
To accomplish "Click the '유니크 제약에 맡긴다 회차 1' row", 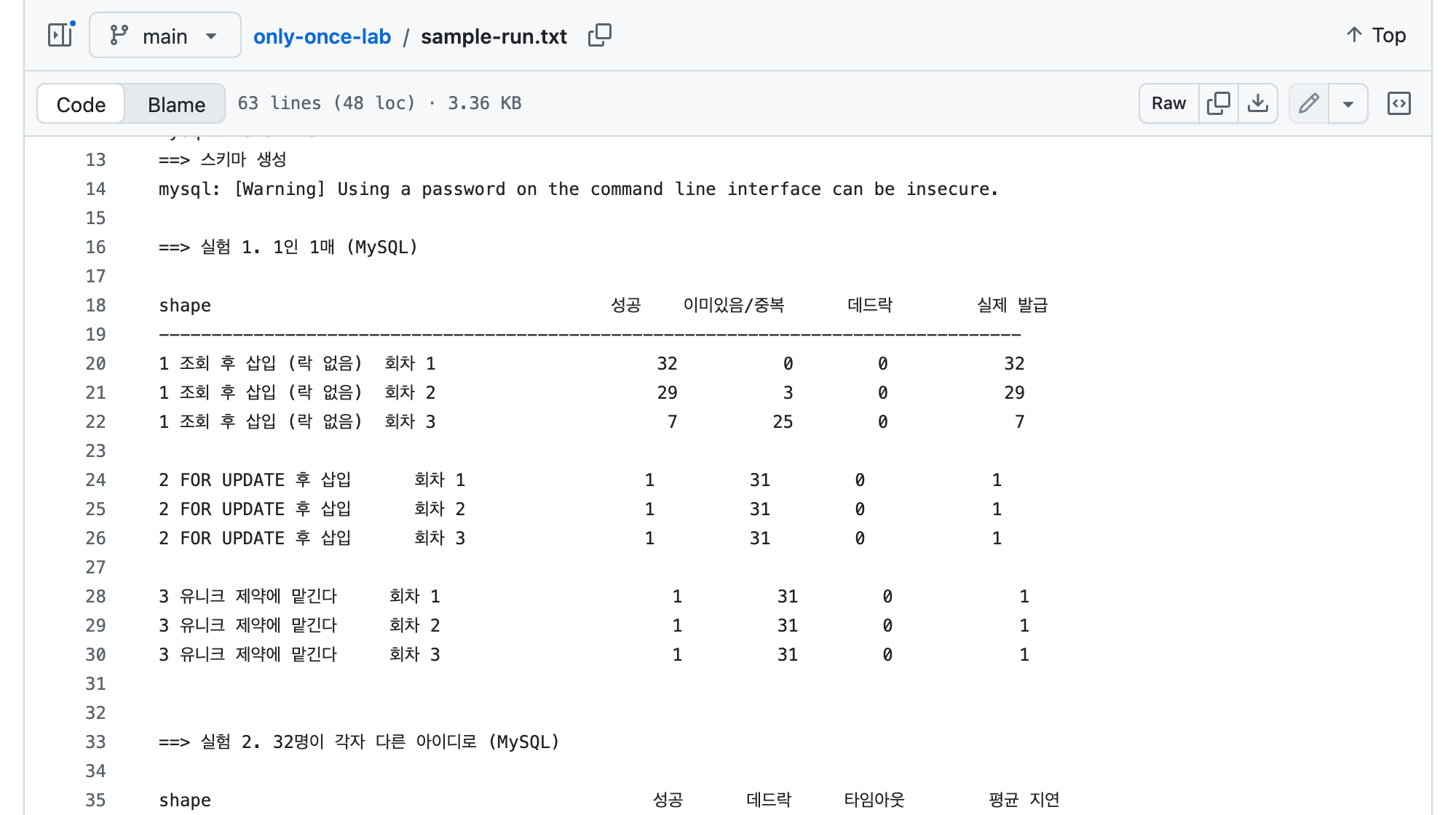I will click(x=594, y=596).
